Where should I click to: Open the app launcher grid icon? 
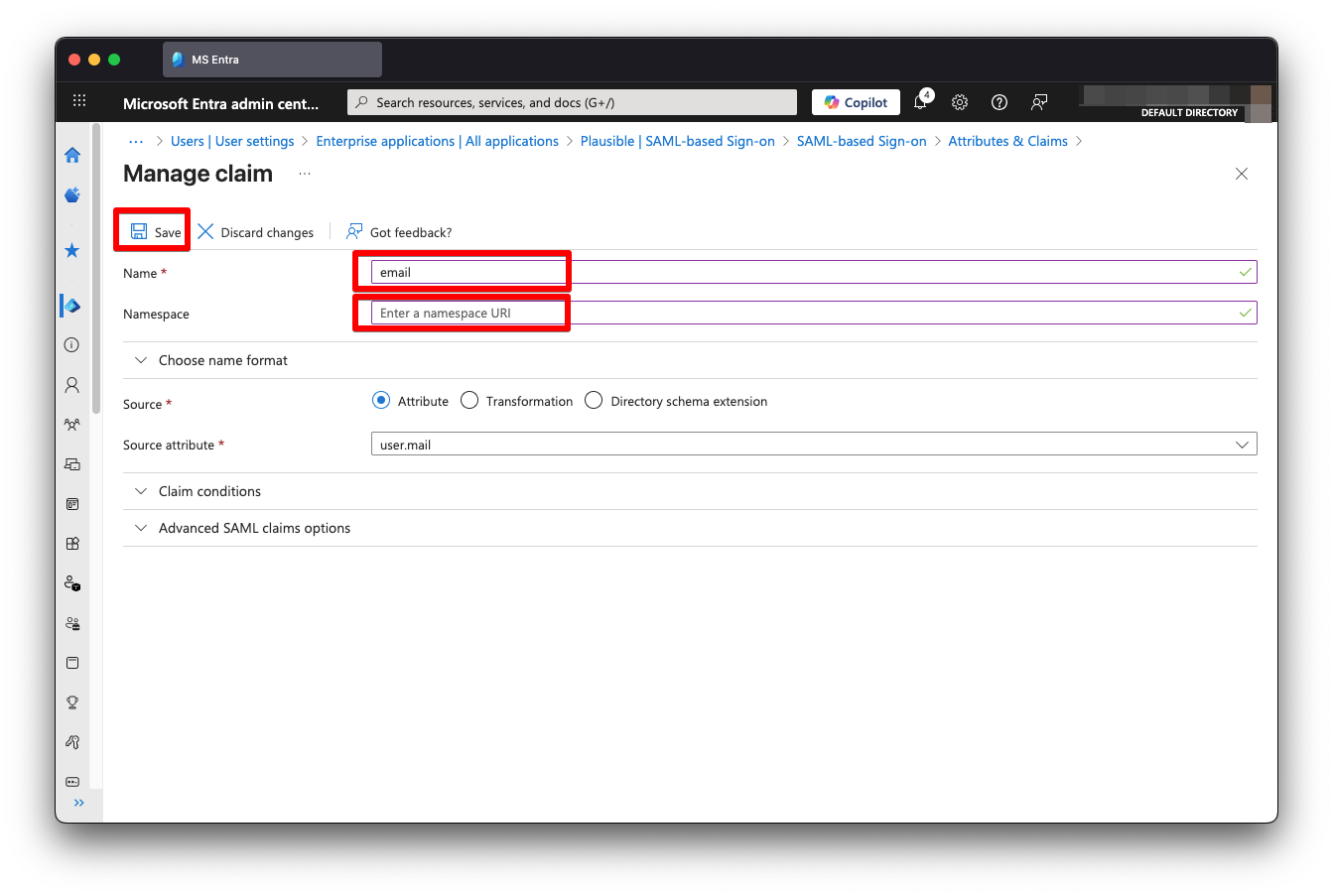(x=79, y=101)
